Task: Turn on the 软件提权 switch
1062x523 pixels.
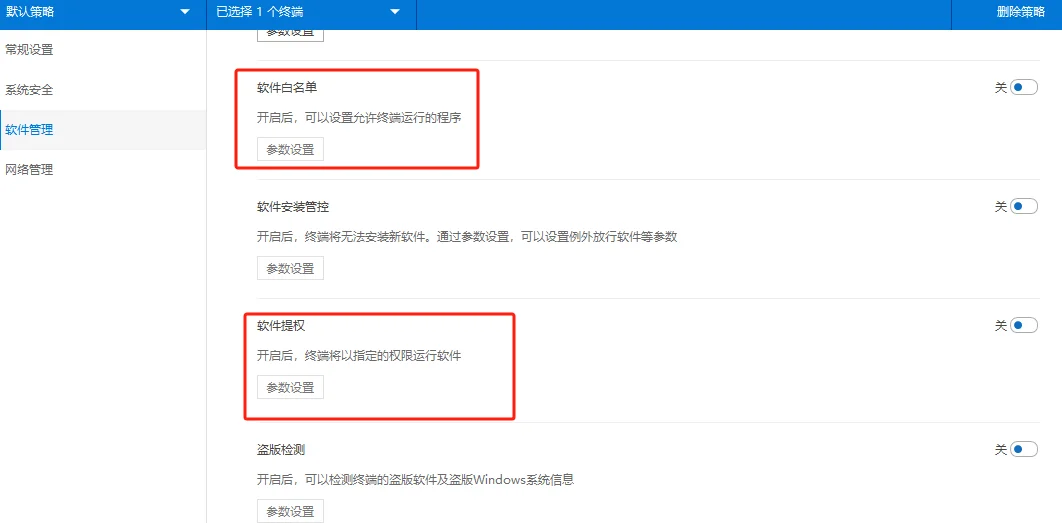Action: [1023, 326]
